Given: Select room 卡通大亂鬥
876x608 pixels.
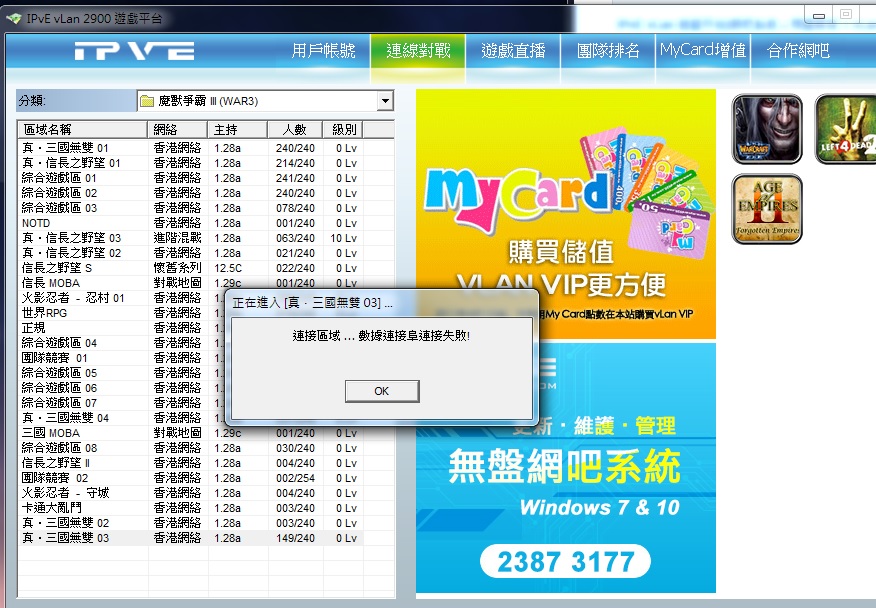Looking at the screenshot, I should [x=191, y=508].
